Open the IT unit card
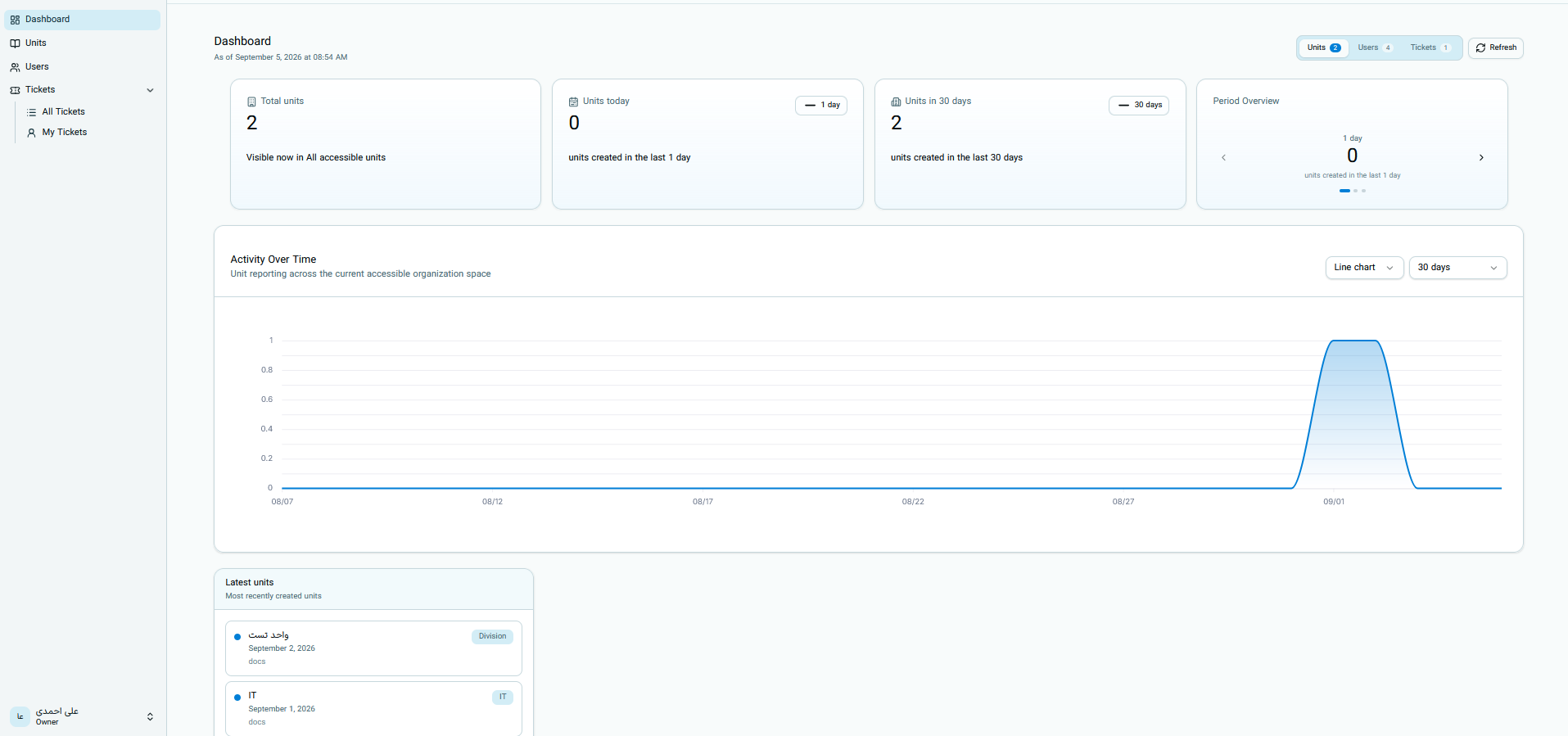The height and width of the screenshot is (736, 1568). click(x=373, y=709)
